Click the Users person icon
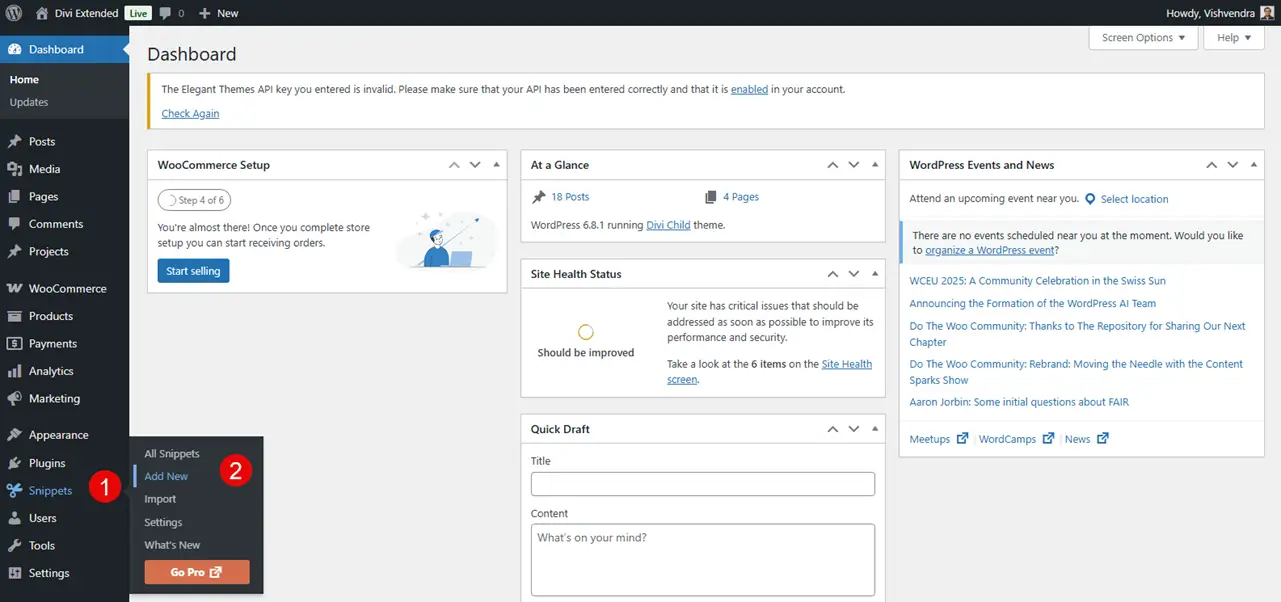Screen dimensions: 1281x602 pos(14,518)
